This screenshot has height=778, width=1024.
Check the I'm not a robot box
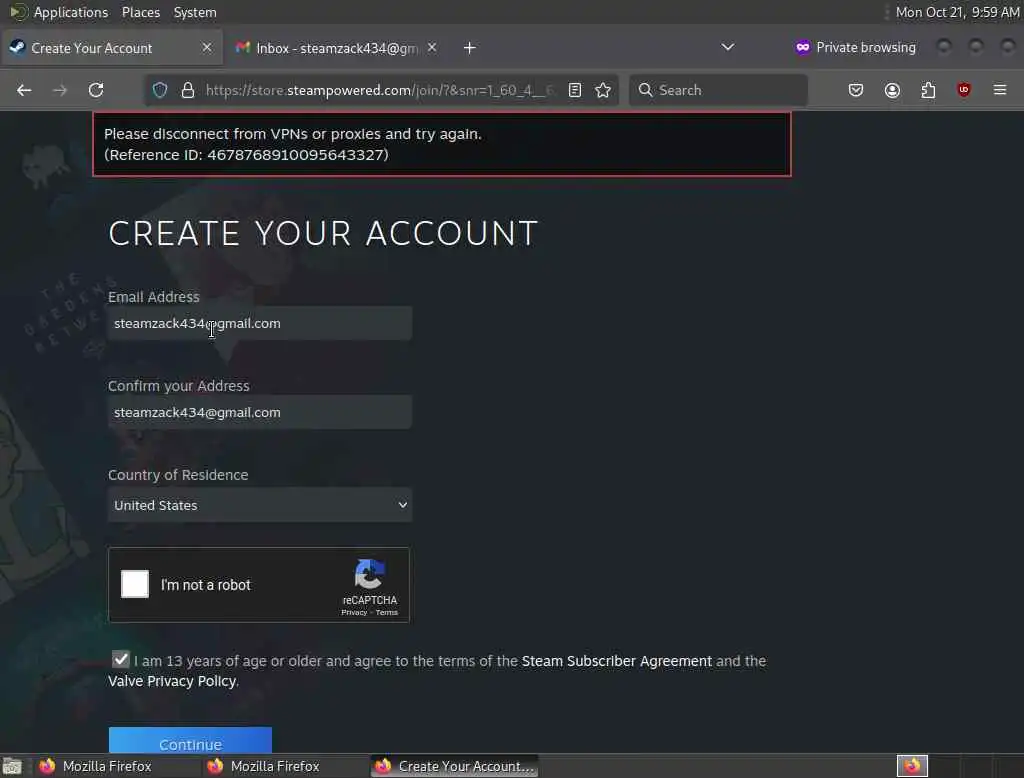(x=135, y=584)
